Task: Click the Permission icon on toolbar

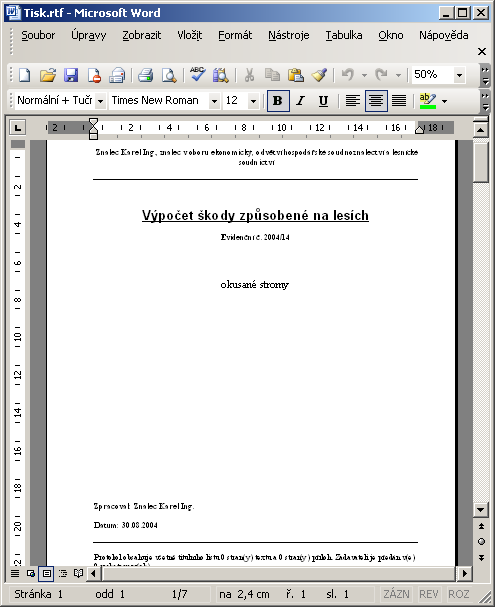Action: coord(94,75)
